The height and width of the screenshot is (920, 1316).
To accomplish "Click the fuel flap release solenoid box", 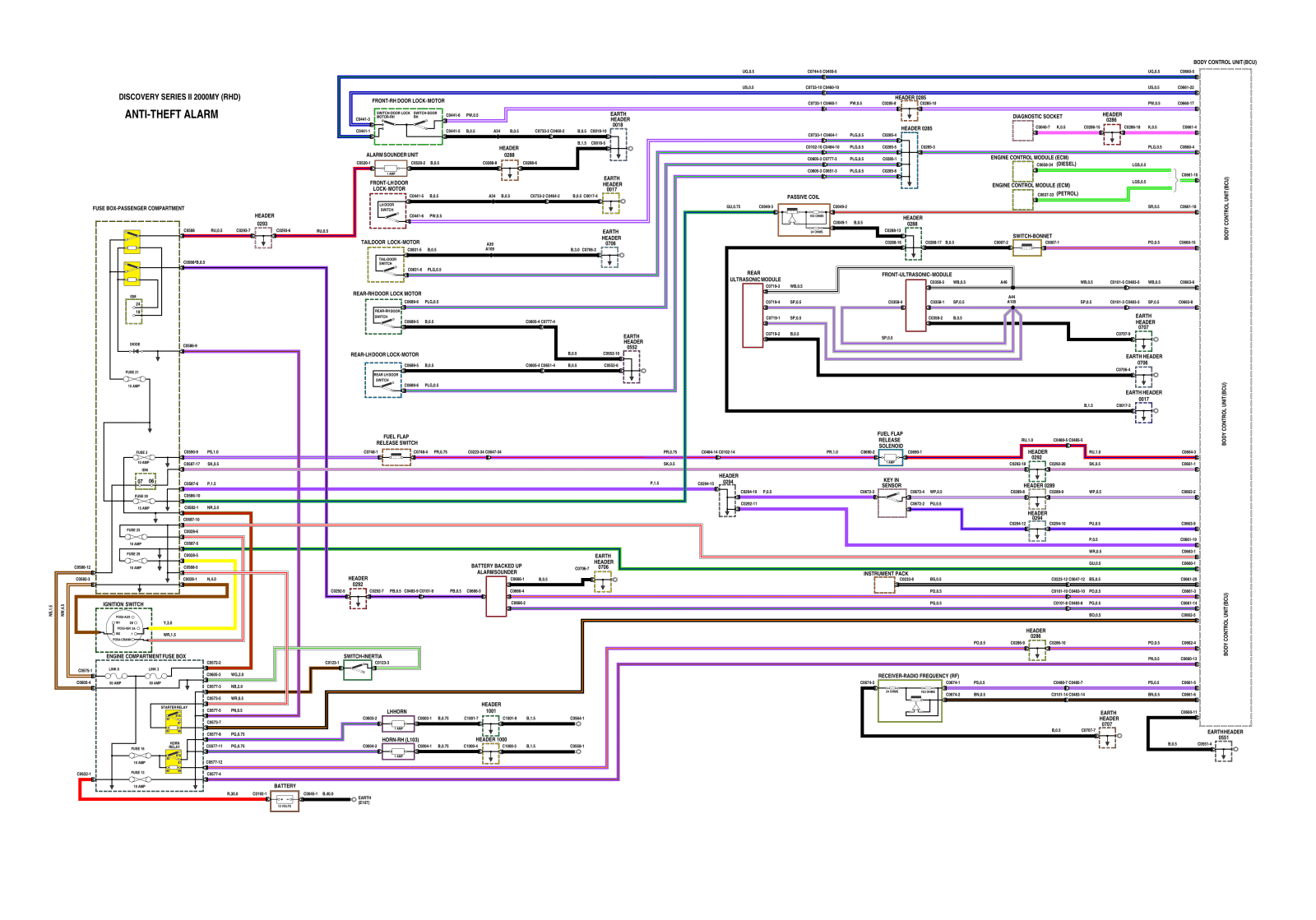I will 890,458.
